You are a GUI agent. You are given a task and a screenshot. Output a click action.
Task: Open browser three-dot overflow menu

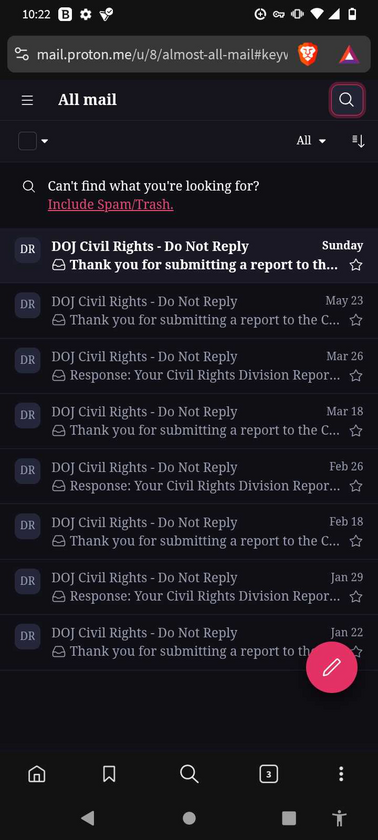click(x=341, y=774)
